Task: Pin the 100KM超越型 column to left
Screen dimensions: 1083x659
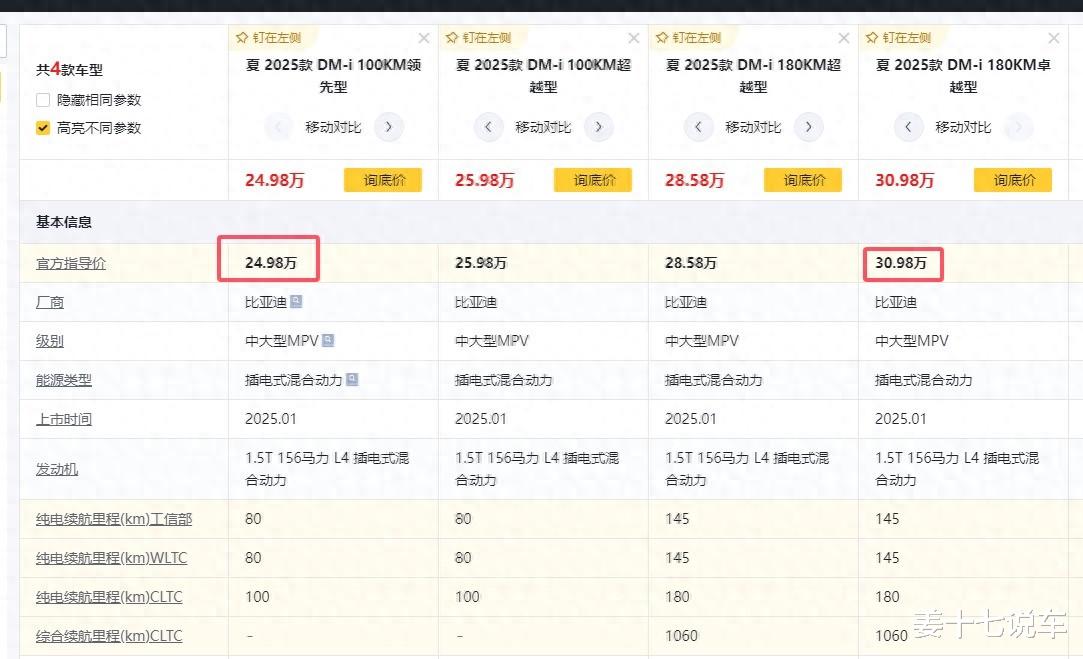Action: click(x=477, y=38)
